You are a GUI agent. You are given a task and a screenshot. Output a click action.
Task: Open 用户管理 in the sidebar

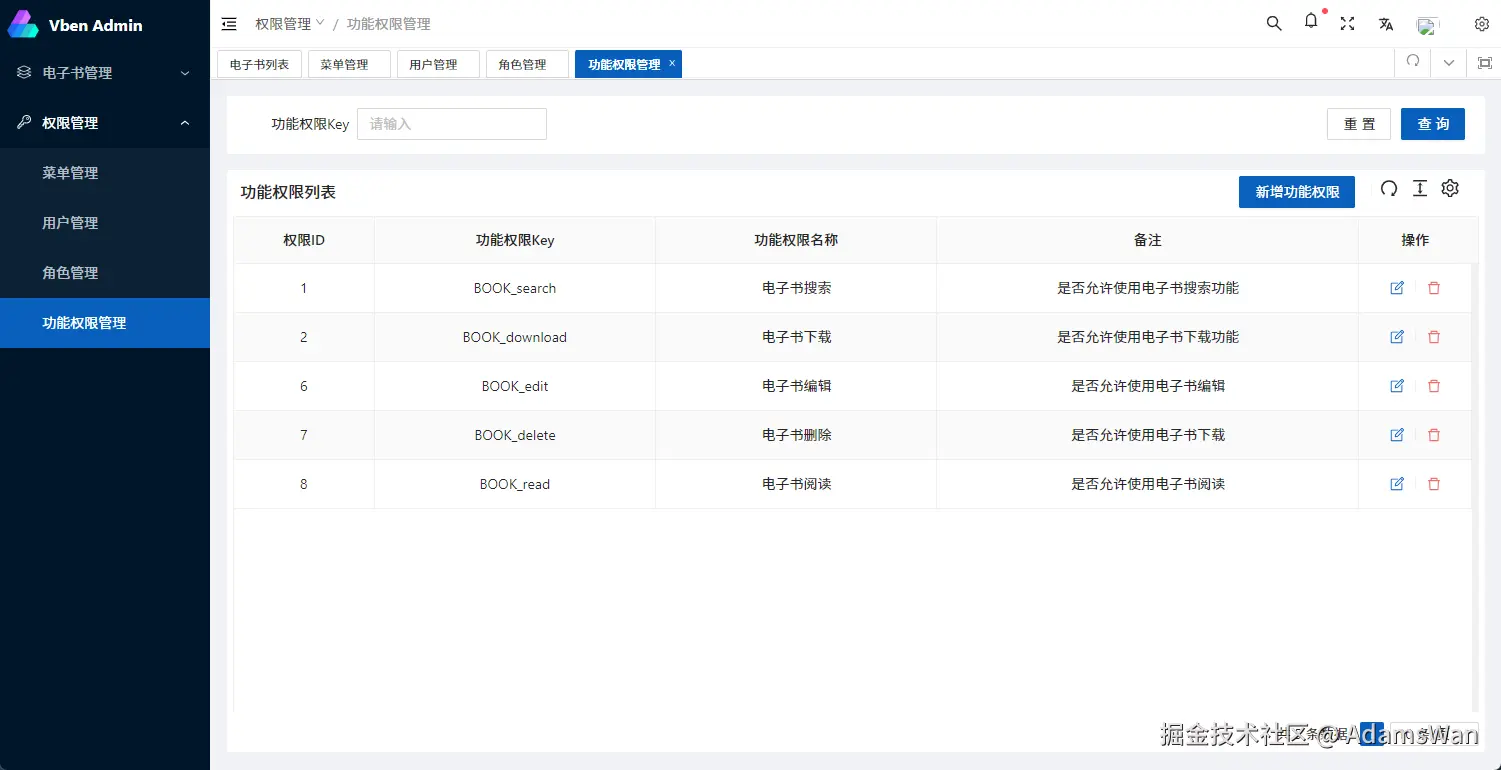click(x=105, y=223)
